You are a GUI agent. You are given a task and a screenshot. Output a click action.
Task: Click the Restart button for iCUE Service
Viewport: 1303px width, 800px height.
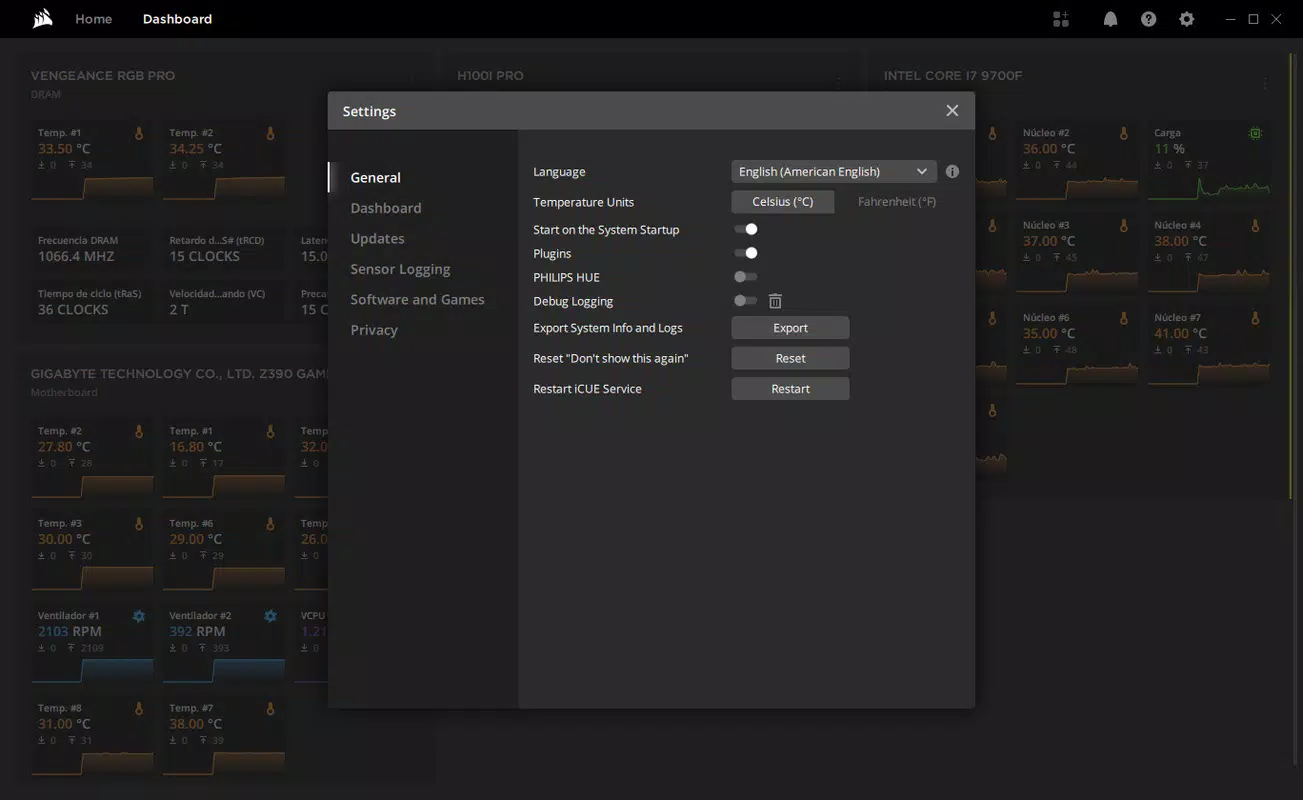790,389
